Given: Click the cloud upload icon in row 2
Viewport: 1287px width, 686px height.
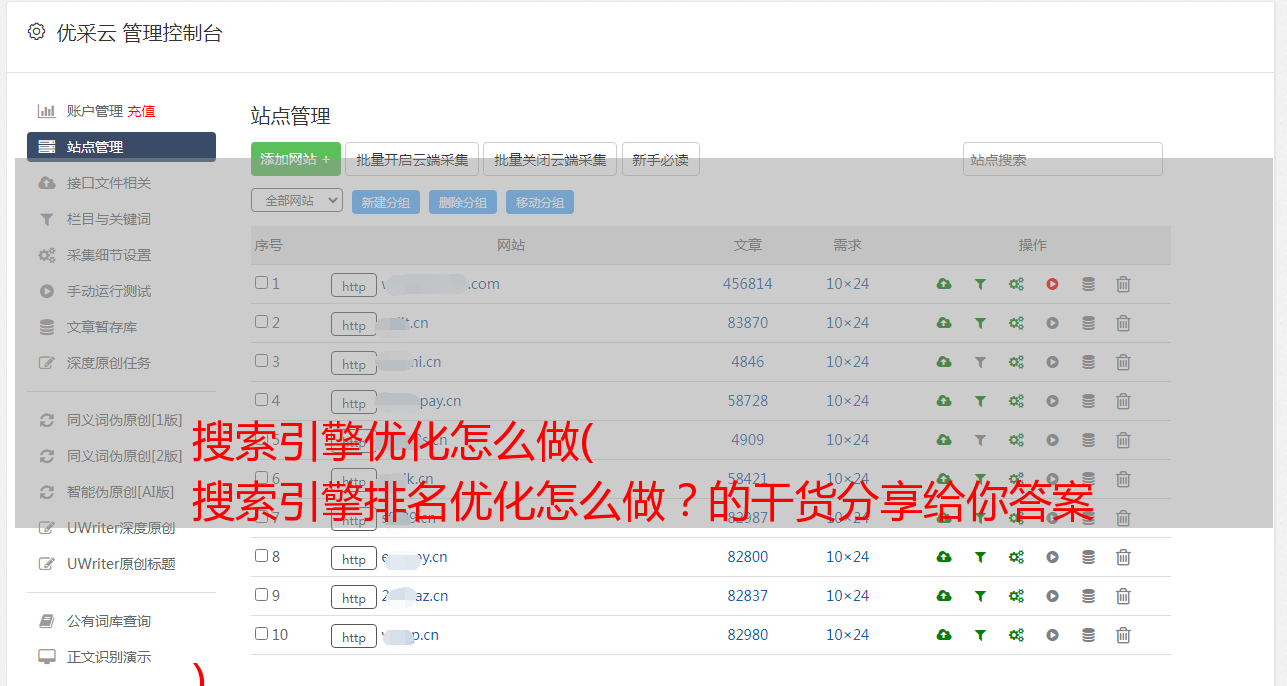Looking at the screenshot, I should coord(944,323).
